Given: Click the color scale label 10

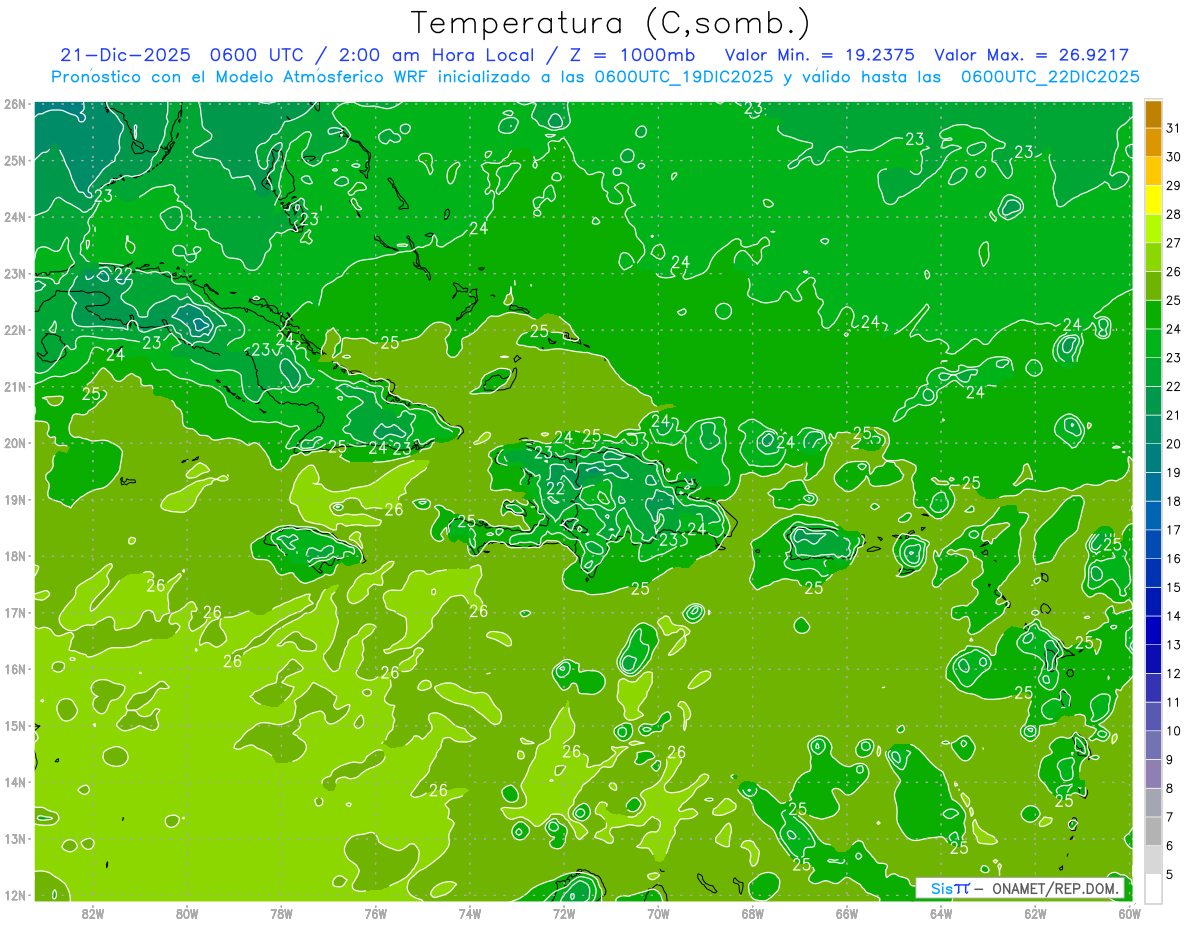Looking at the screenshot, I should [x=1173, y=731].
